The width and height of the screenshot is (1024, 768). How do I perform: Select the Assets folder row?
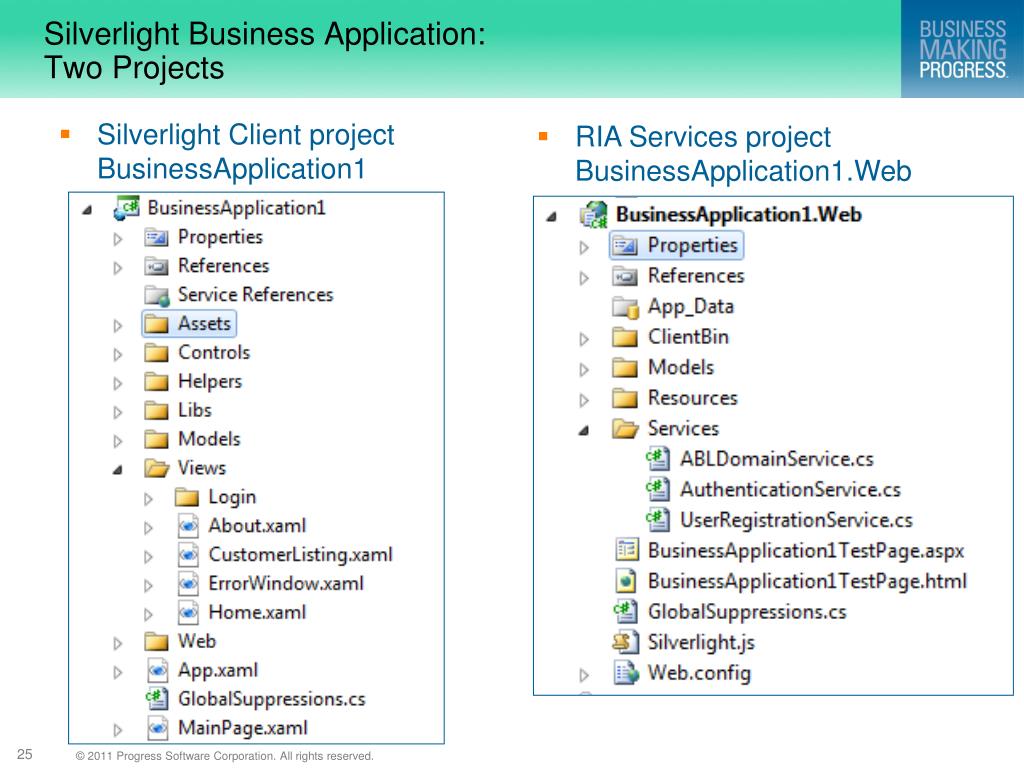(189, 324)
